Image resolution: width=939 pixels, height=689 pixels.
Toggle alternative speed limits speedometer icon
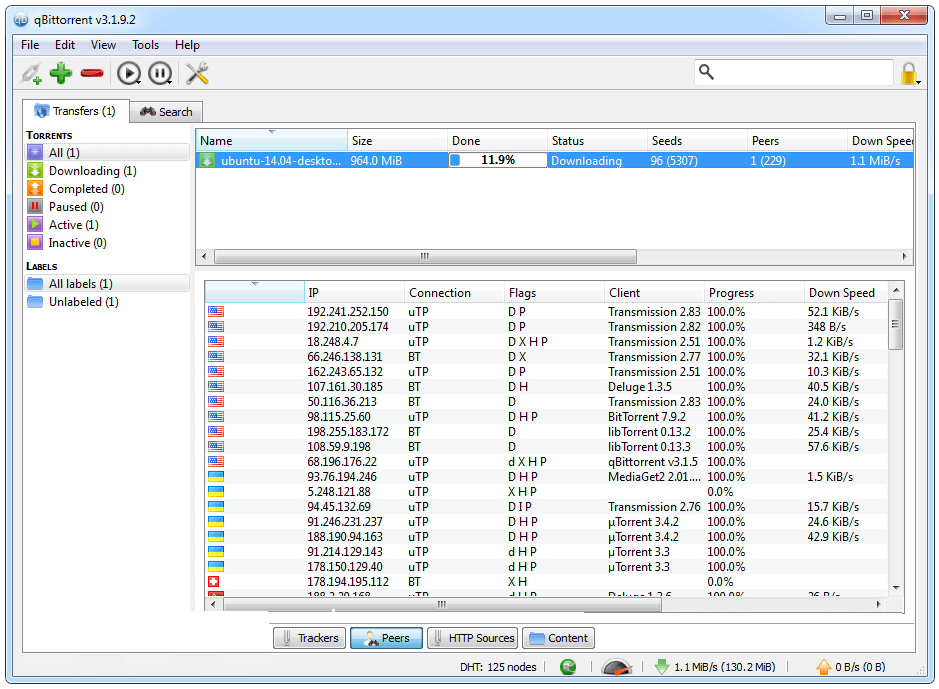pos(617,667)
